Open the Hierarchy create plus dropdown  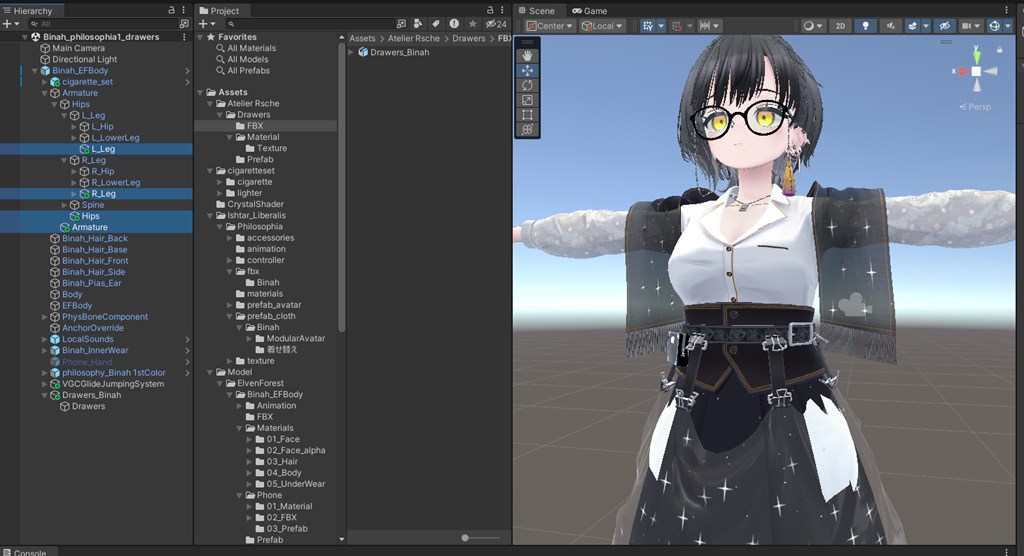coord(11,24)
